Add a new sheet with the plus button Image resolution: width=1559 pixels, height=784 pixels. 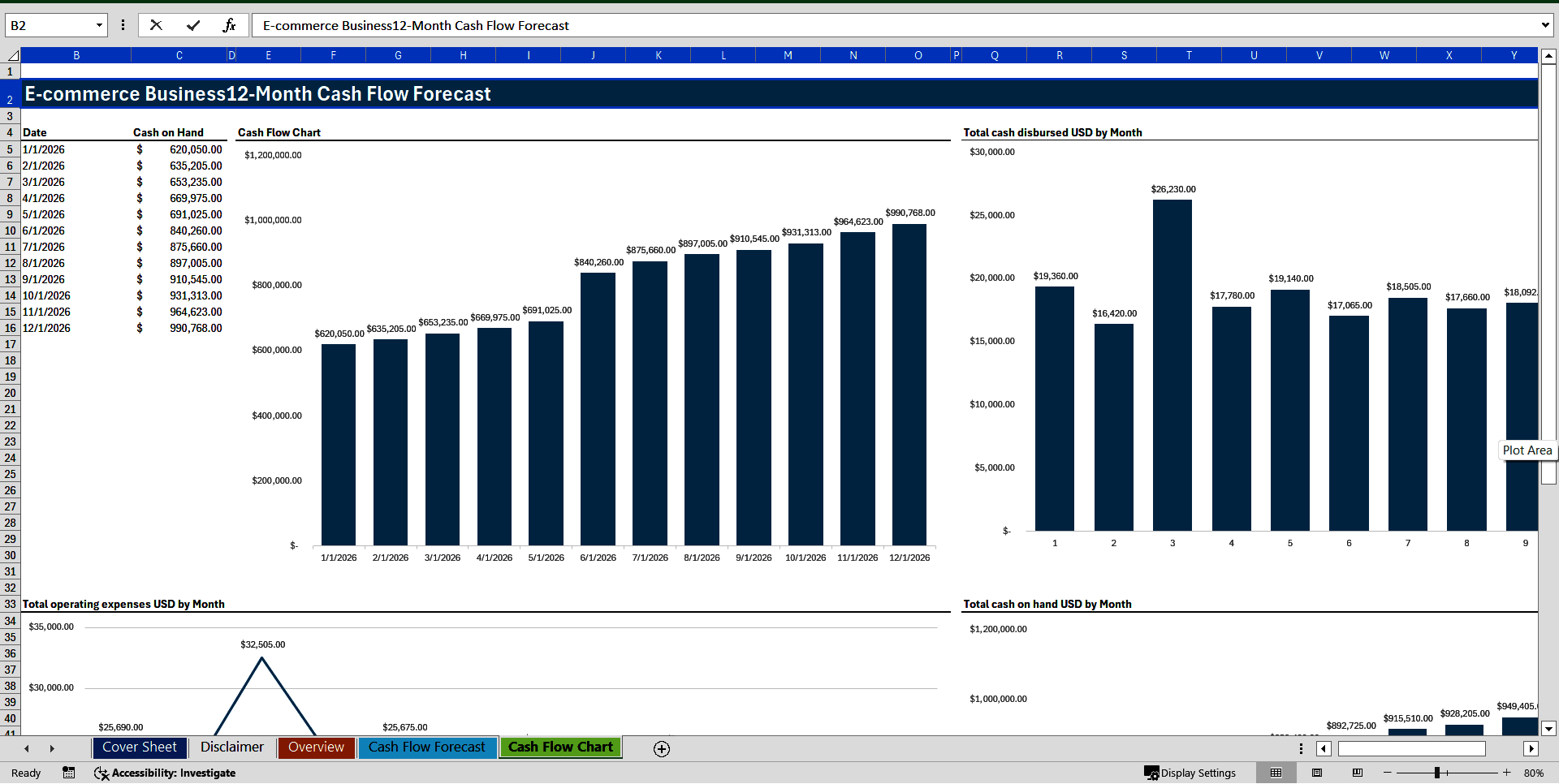tap(662, 748)
